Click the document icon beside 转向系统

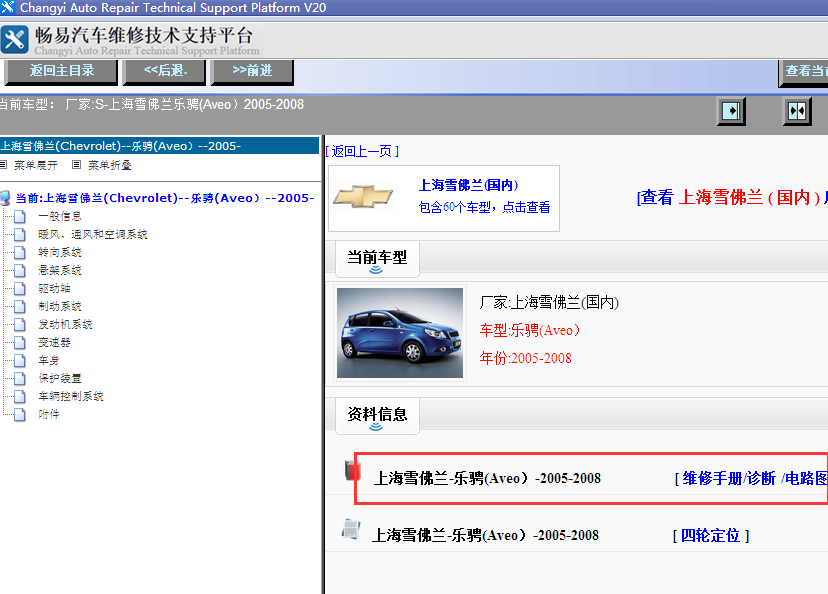tap(20, 252)
